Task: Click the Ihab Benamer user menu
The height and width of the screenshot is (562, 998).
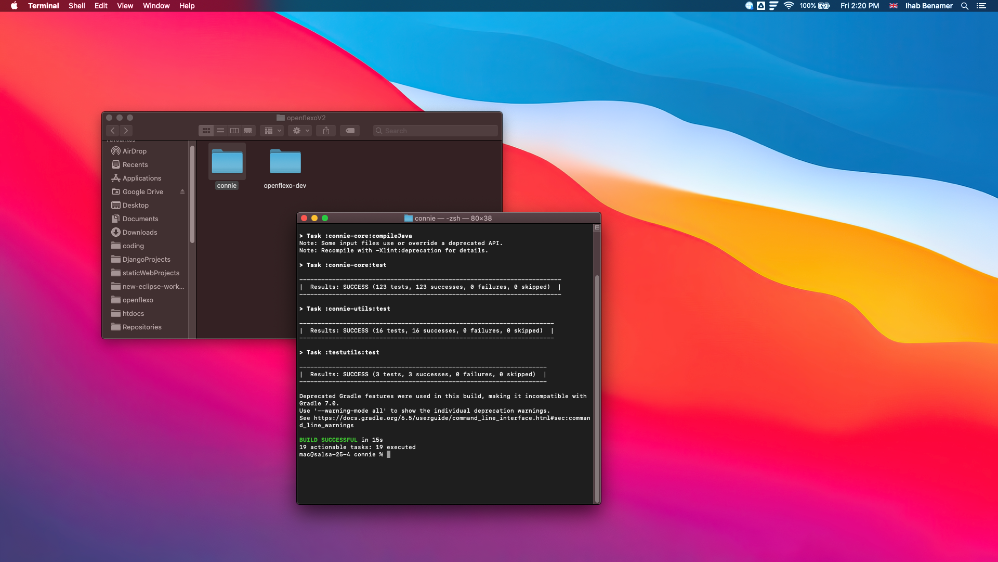Action: 929,6
